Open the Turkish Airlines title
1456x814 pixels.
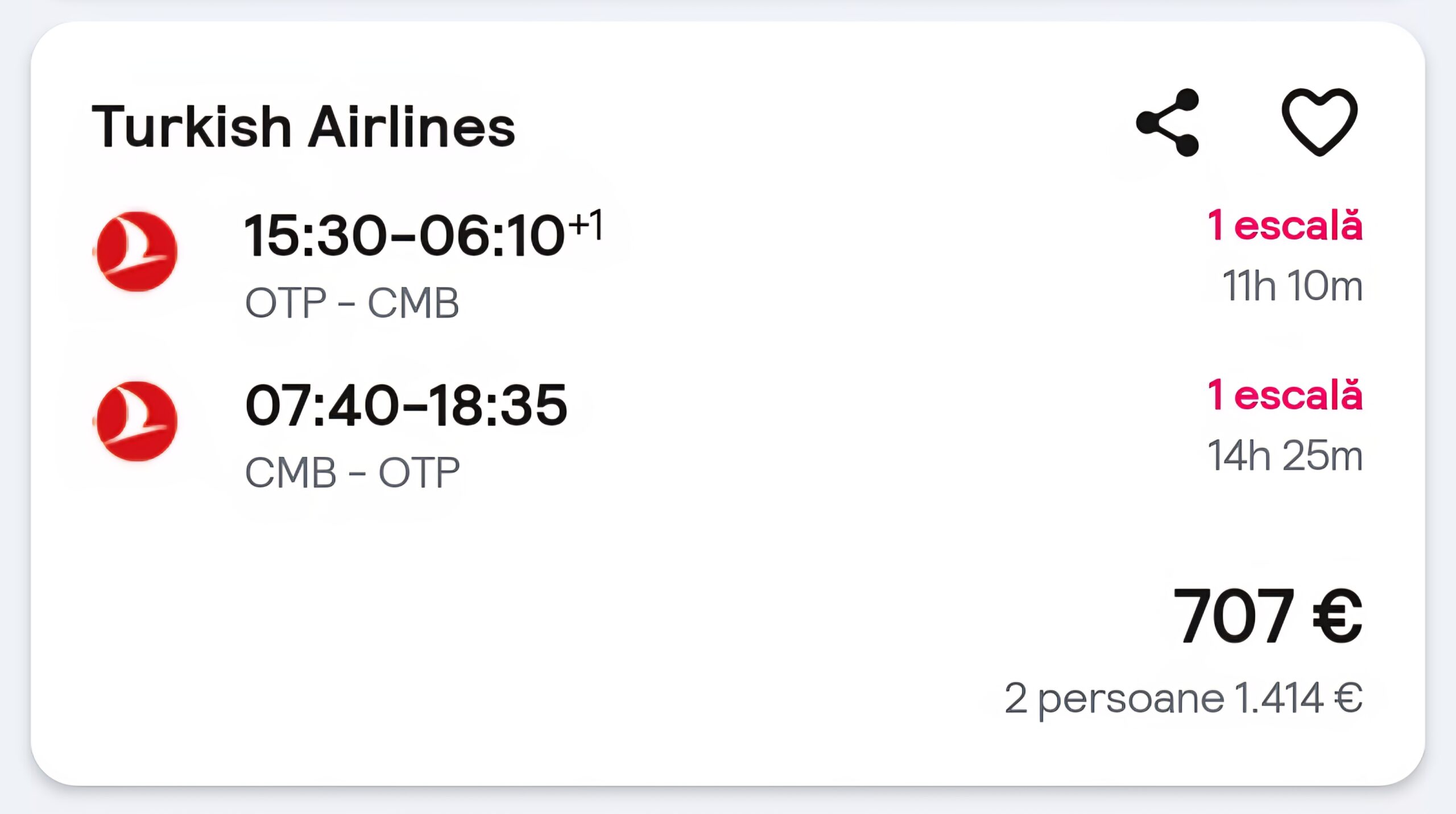tap(303, 126)
